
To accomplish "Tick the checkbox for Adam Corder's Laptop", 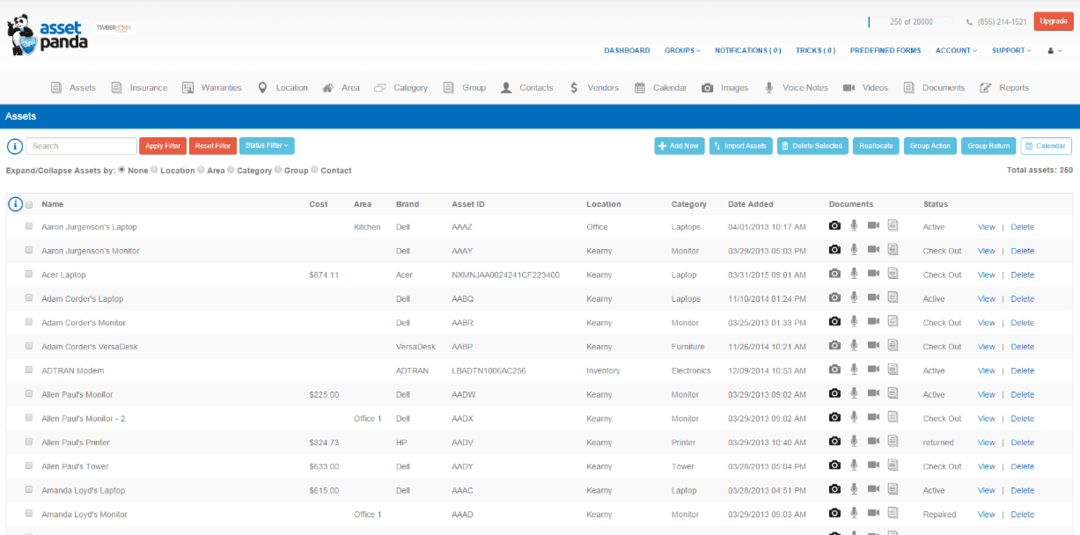I will 29,298.
